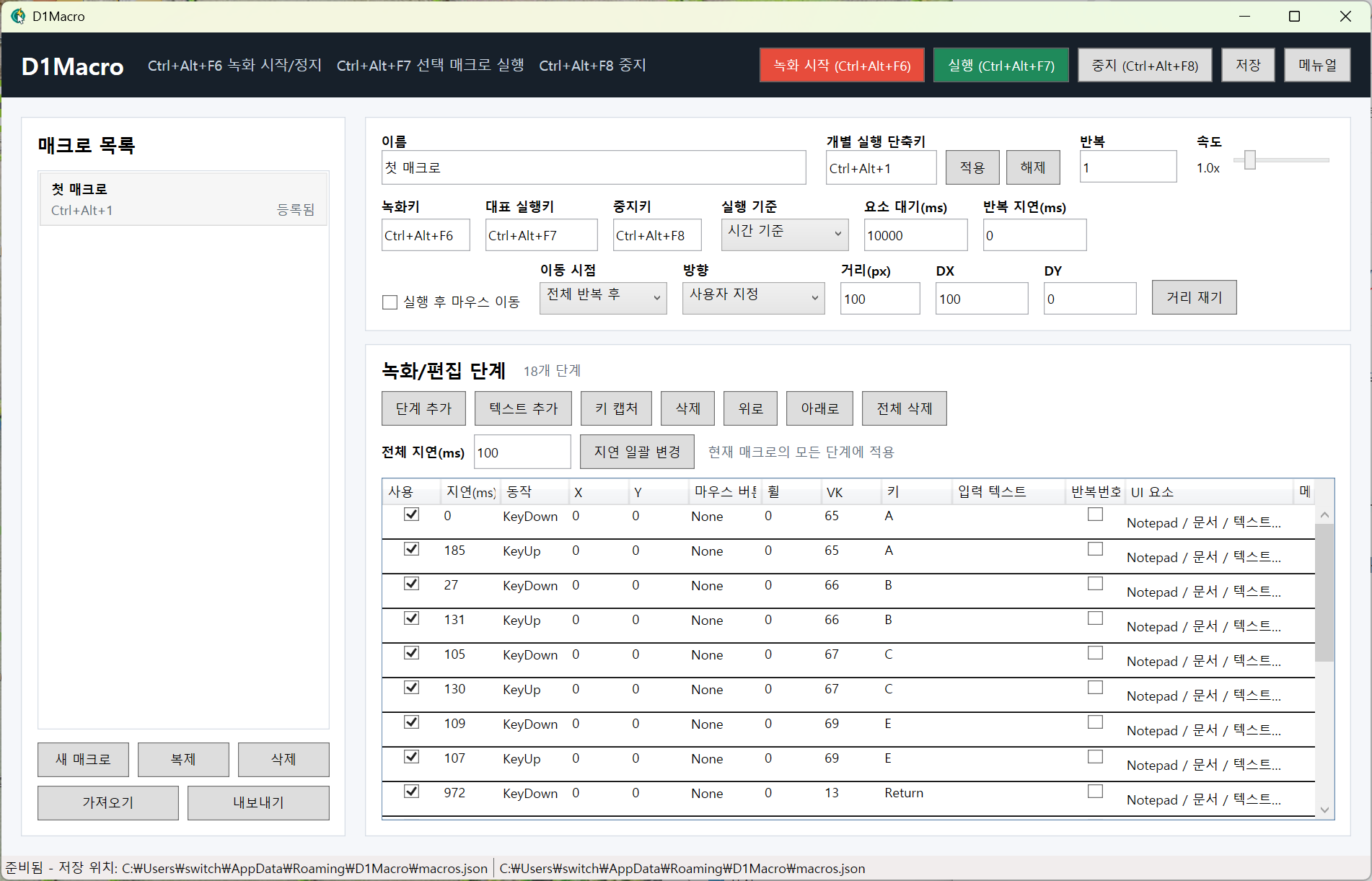The height and width of the screenshot is (881, 1372).
Task: Minimize the D1Macro window
Action: (x=1244, y=16)
